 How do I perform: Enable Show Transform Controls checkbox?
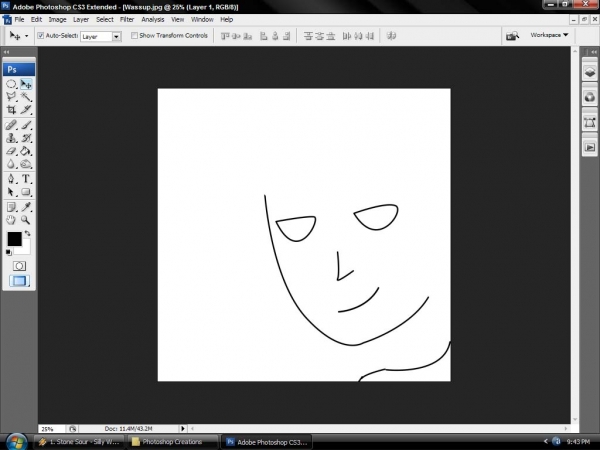[134, 36]
